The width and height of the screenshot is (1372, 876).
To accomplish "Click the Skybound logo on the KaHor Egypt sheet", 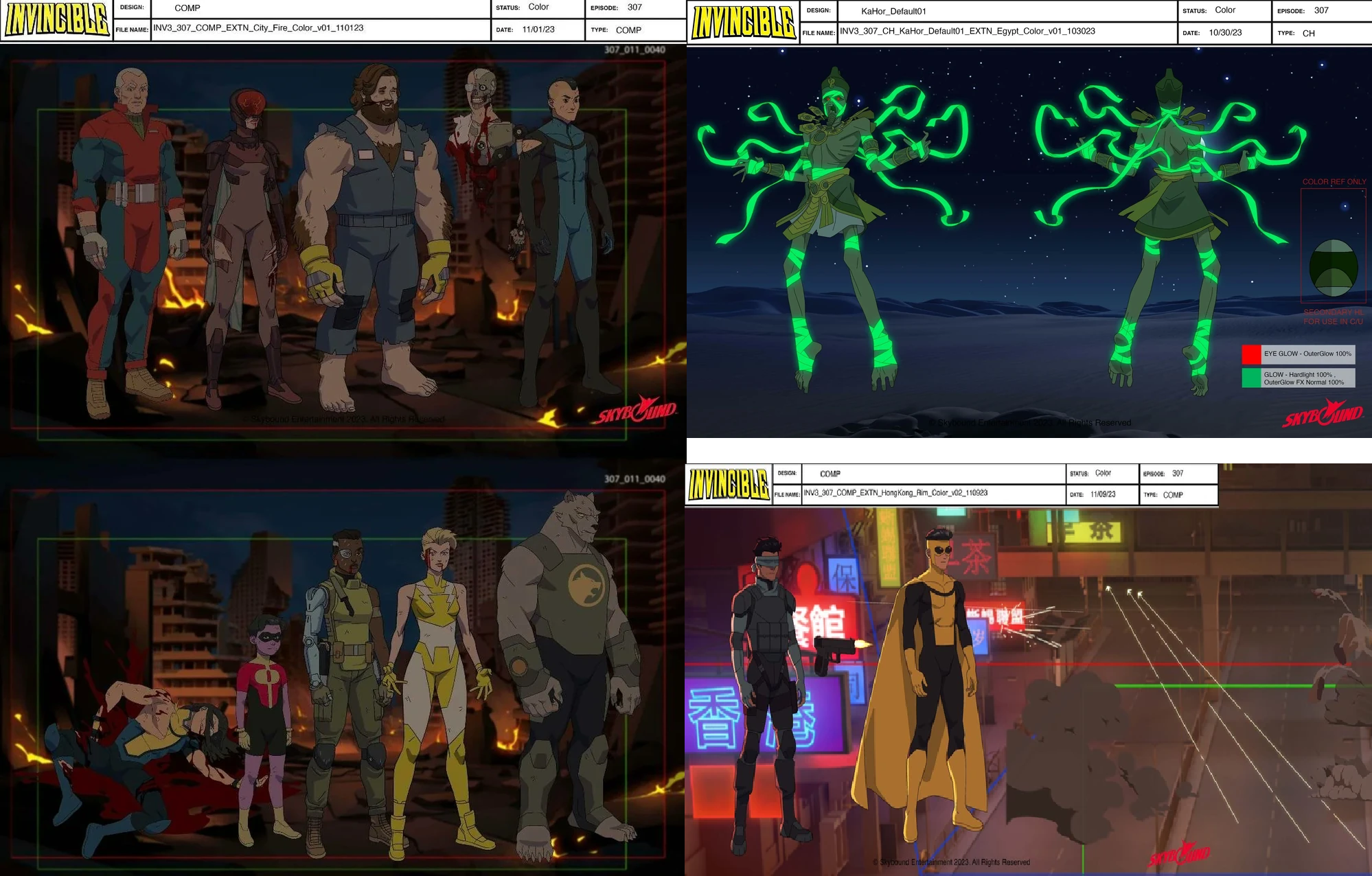I will [1323, 414].
